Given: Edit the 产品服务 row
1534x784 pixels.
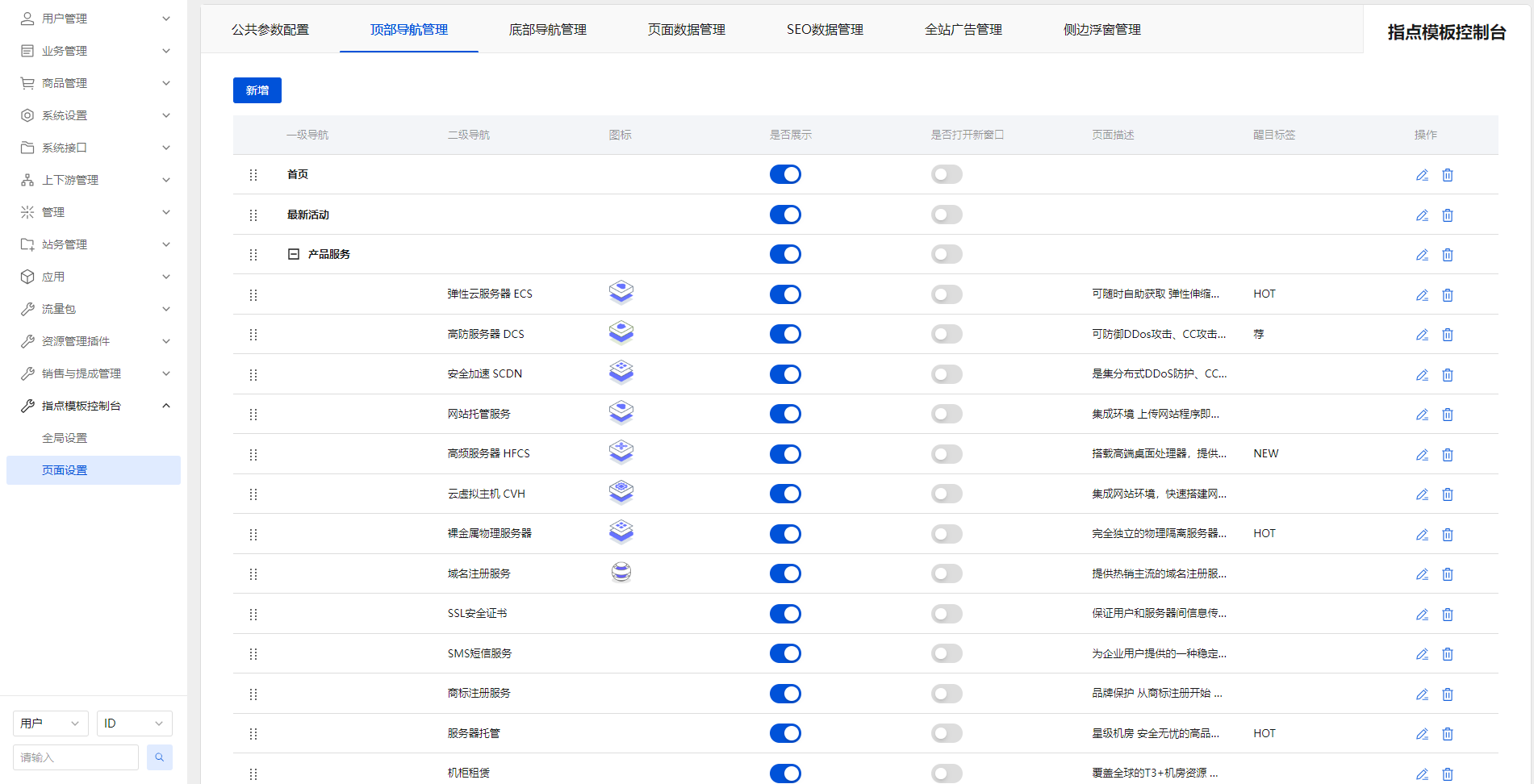Looking at the screenshot, I should coord(1422,255).
